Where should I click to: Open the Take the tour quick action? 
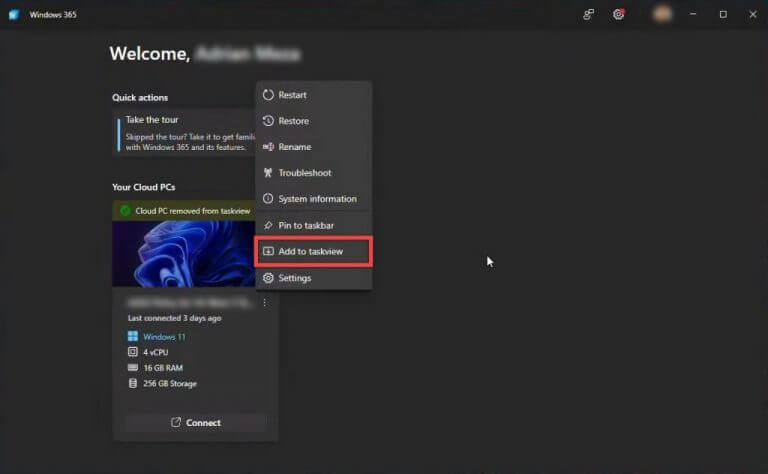pos(184,133)
